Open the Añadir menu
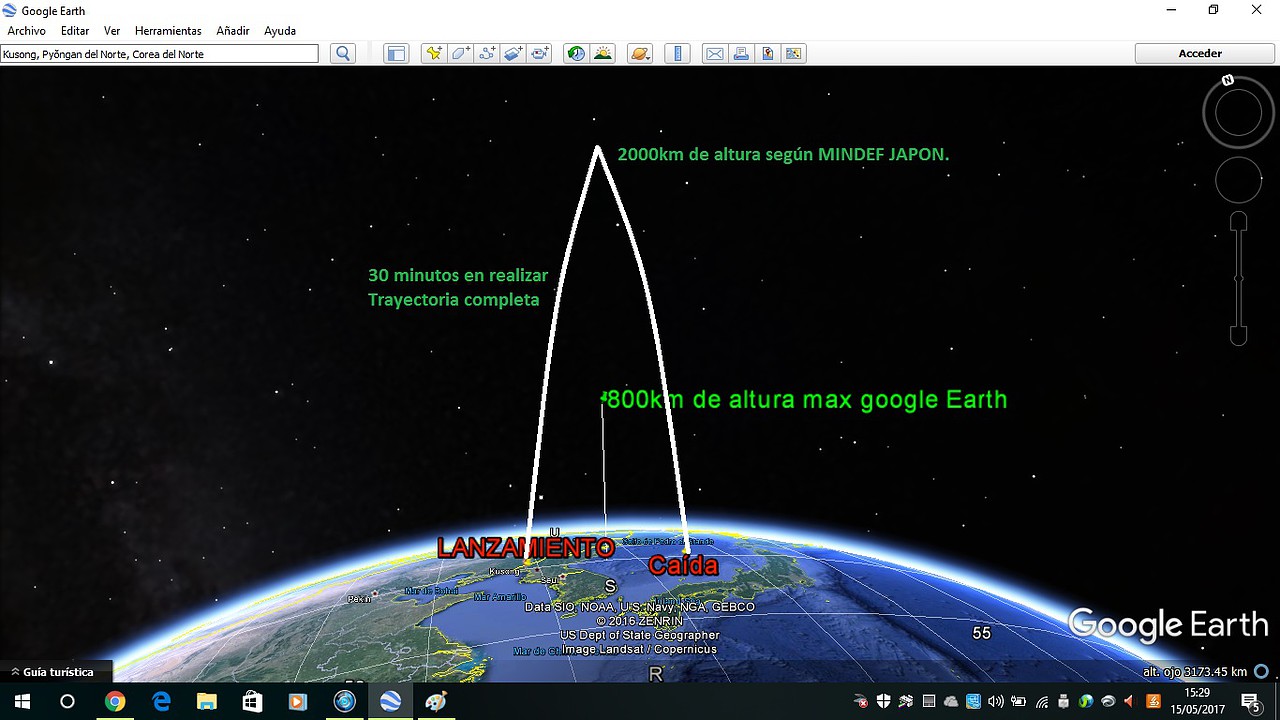 click(232, 31)
